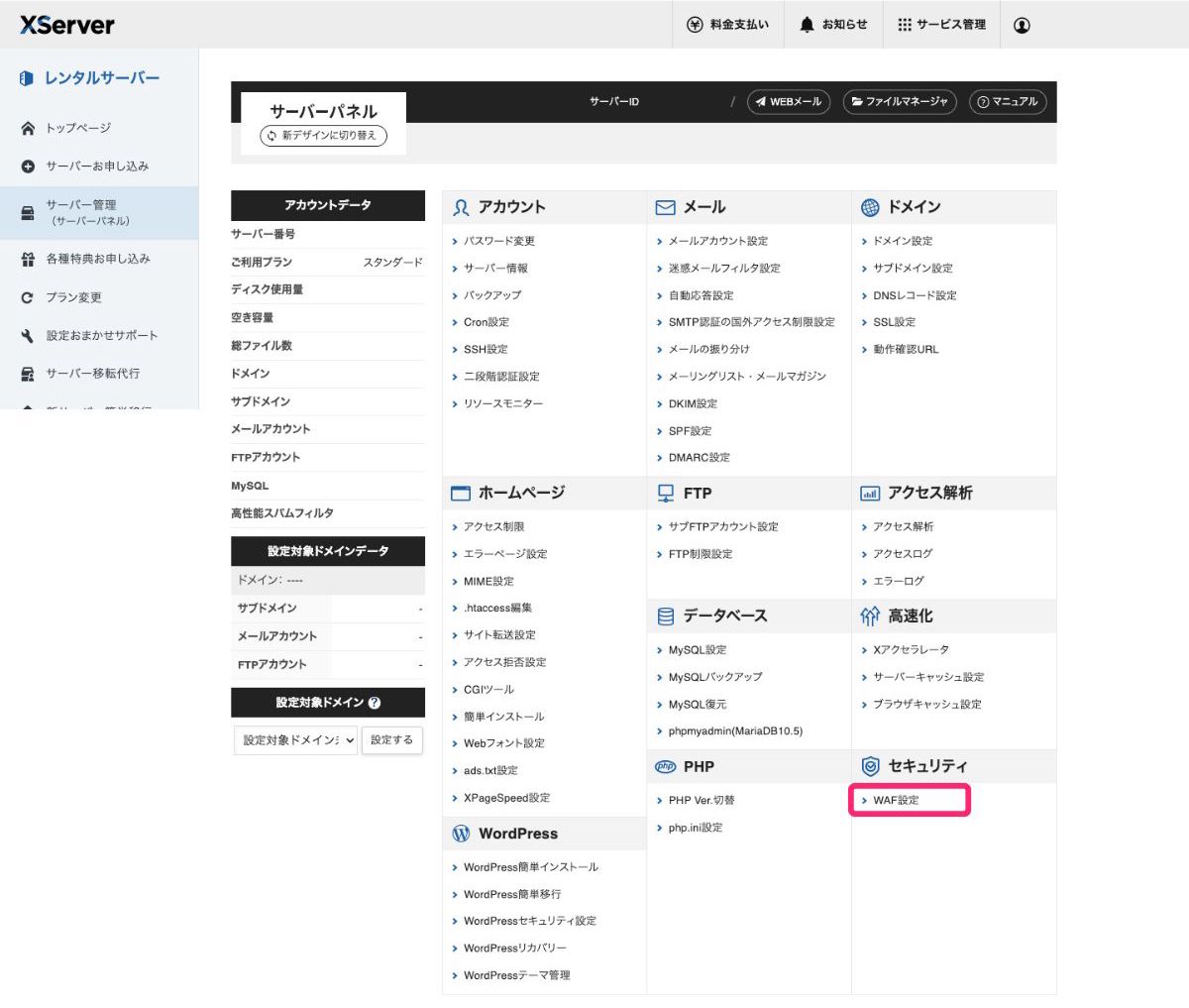1189x1008 pixels.
Task: Open the マニュアル help button
Action: [x=1007, y=102]
